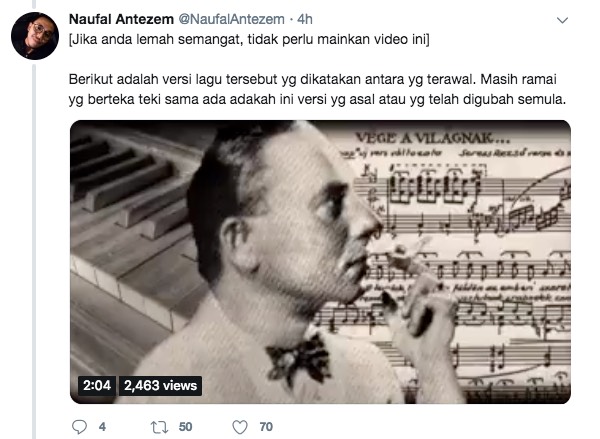
Task: Open the @NaufalAntezem handle link
Action: coord(232,19)
